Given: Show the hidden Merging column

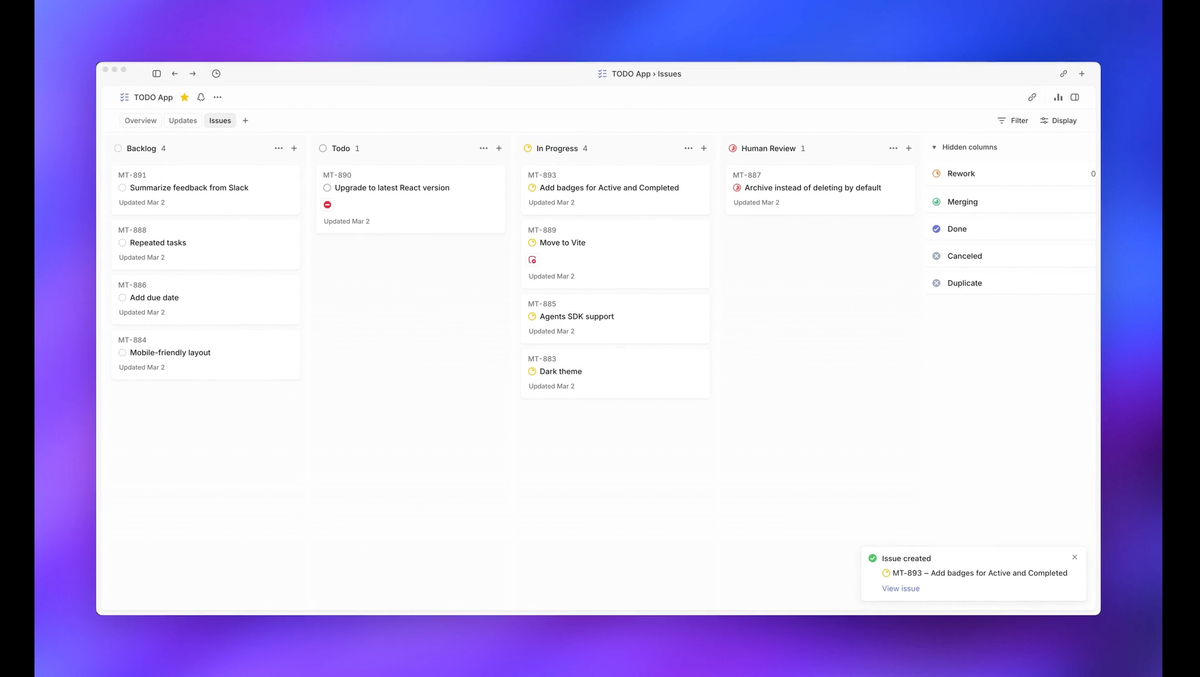Looking at the screenshot, I should [x=1013, y=202].
